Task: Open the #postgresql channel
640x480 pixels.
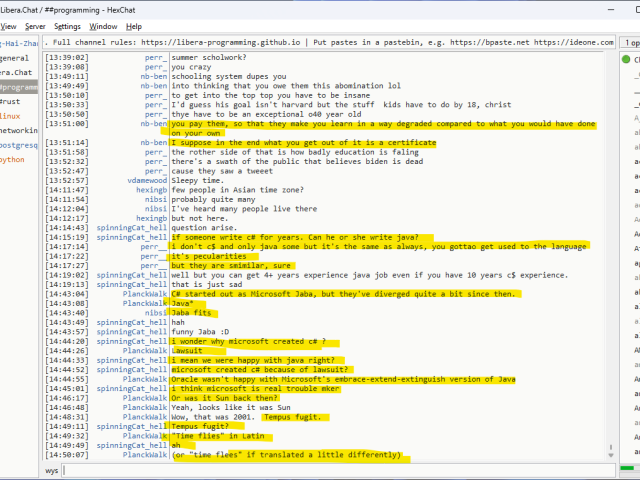Action: click(18, 144)
